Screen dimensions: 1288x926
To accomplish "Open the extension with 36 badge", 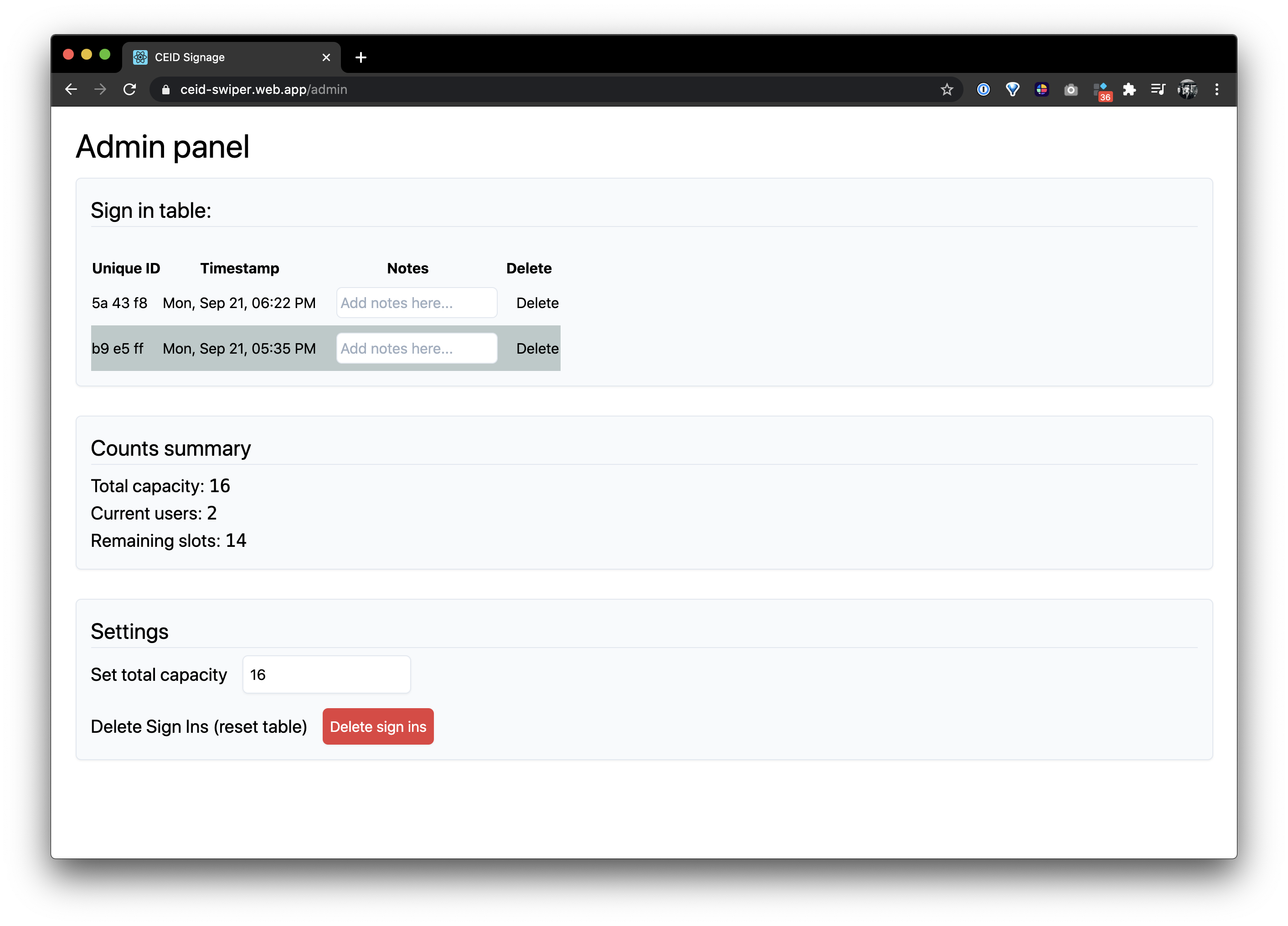I will 1101,90.
